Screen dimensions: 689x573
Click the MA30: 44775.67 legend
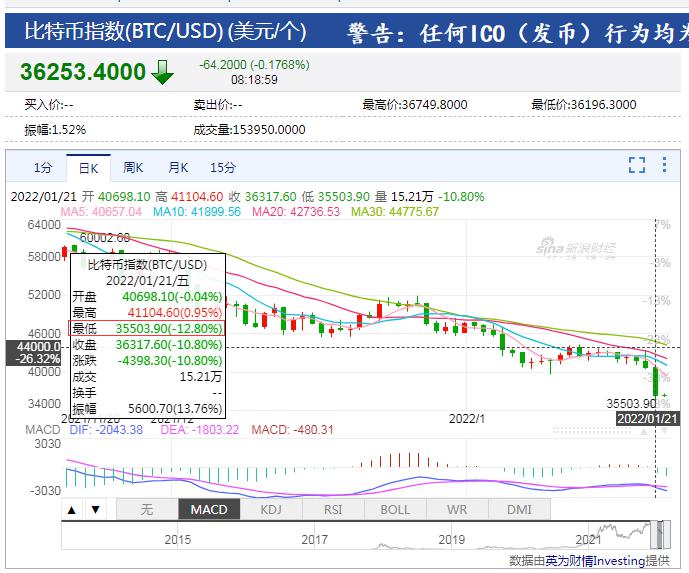coord(395,212)
